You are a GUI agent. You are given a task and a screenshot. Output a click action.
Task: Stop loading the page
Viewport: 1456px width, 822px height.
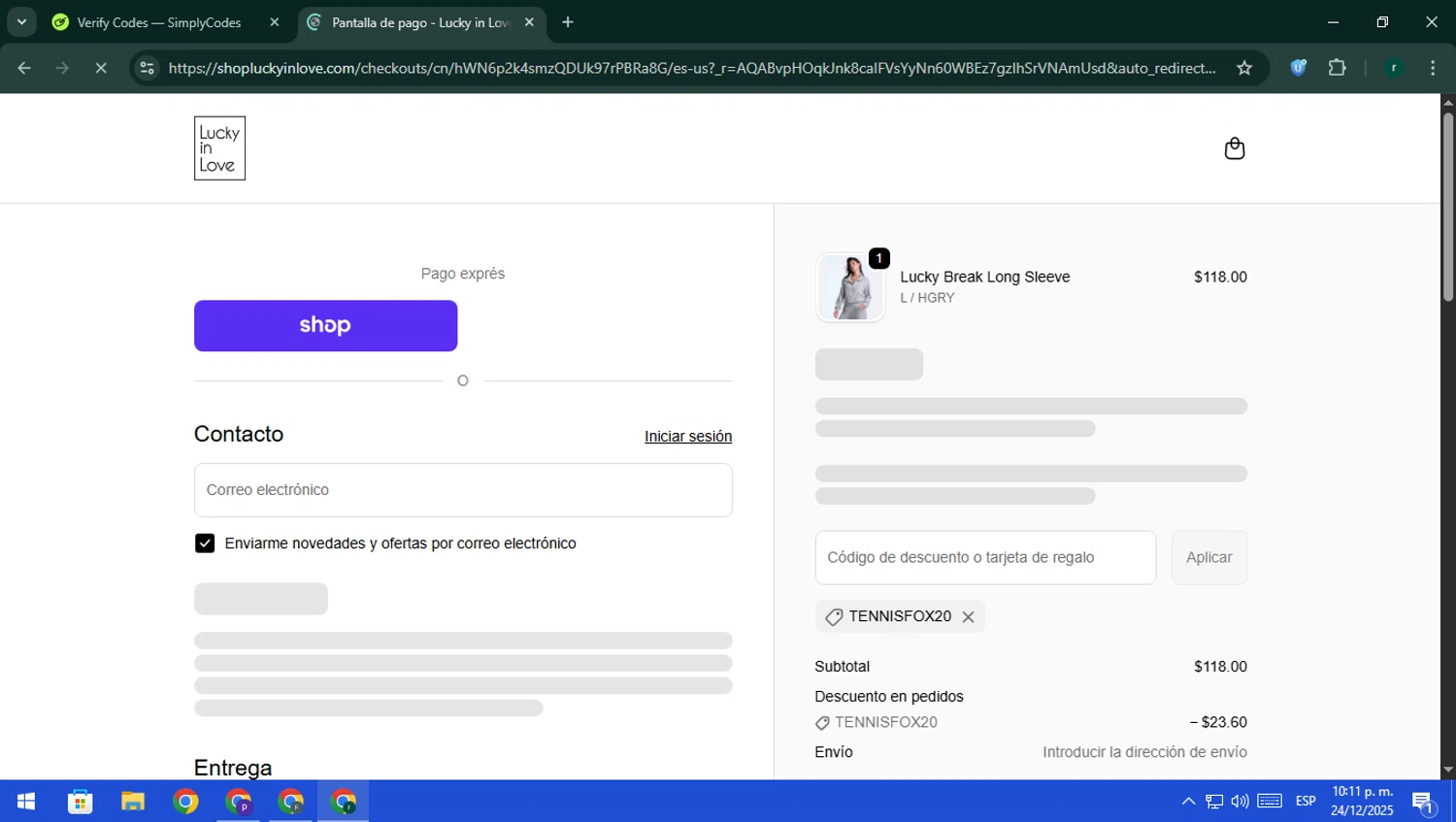101,68
